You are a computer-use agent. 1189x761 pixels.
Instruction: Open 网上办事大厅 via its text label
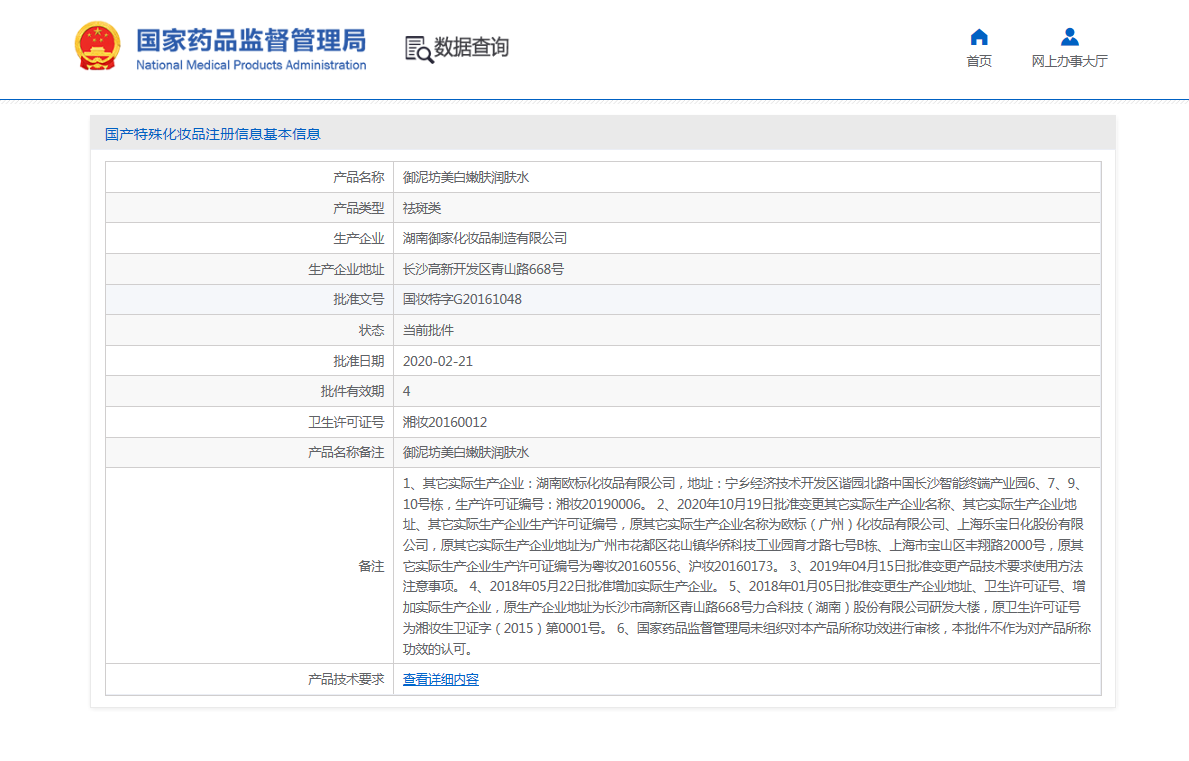pyautogui.click(x=1069, y=62)
